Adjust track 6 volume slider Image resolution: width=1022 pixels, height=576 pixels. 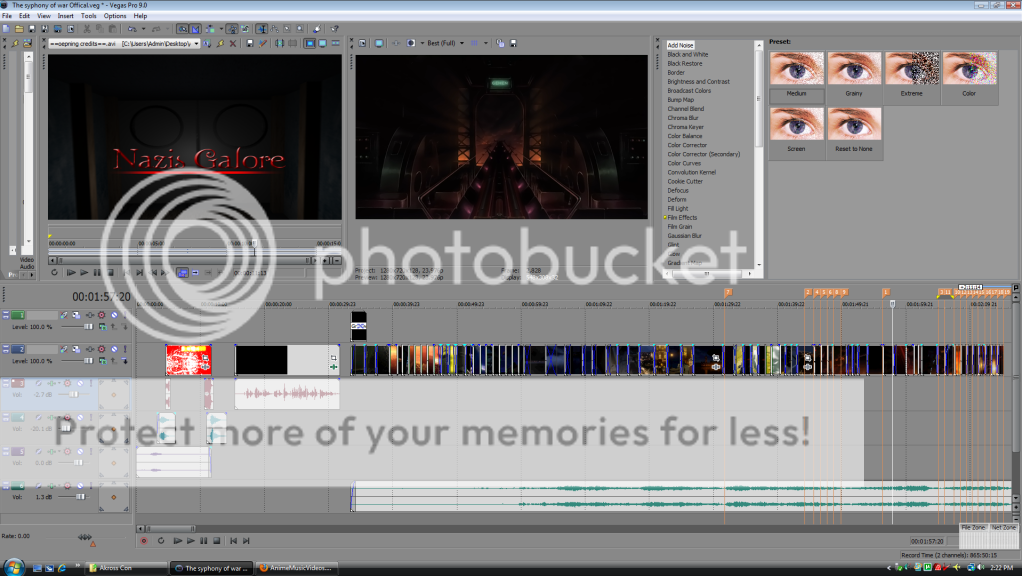(x=80, y=497)
